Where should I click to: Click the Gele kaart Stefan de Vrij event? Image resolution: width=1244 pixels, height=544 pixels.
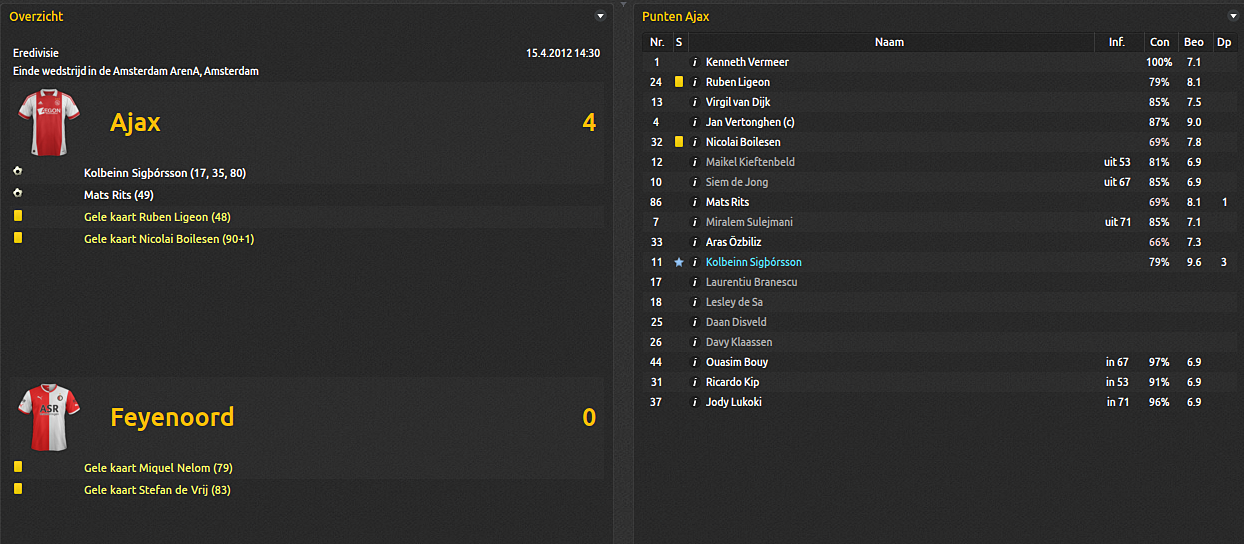point(158,490)
